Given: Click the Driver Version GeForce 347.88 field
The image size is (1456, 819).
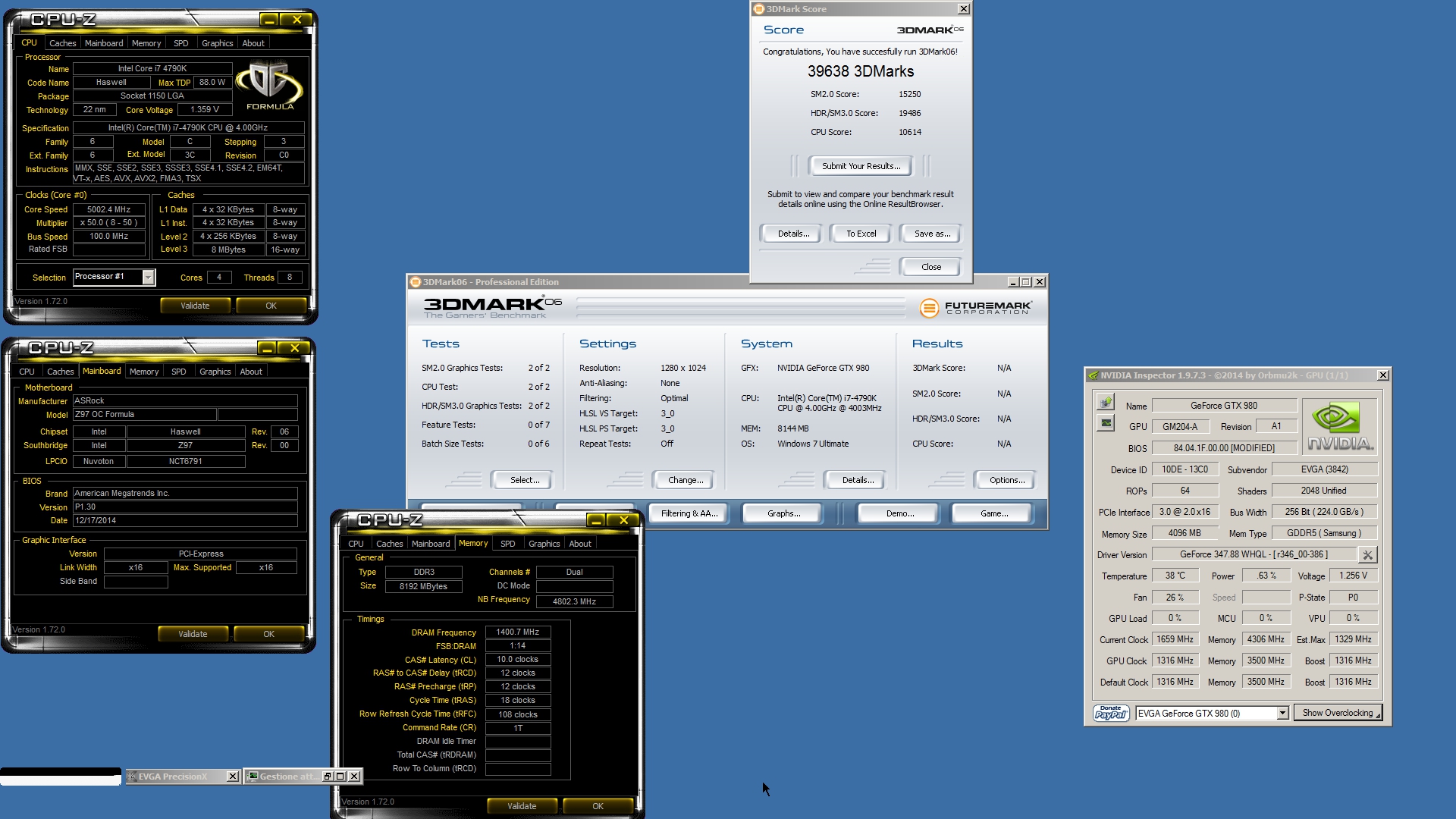Looking at the screenshot, I should (1254, 554).
